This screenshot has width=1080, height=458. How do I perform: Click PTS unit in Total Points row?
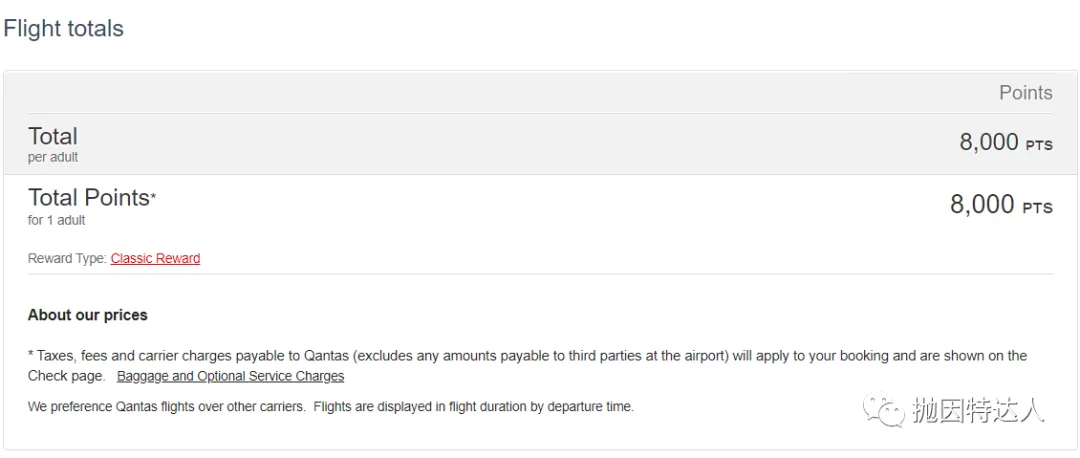tap(1037, 209)
